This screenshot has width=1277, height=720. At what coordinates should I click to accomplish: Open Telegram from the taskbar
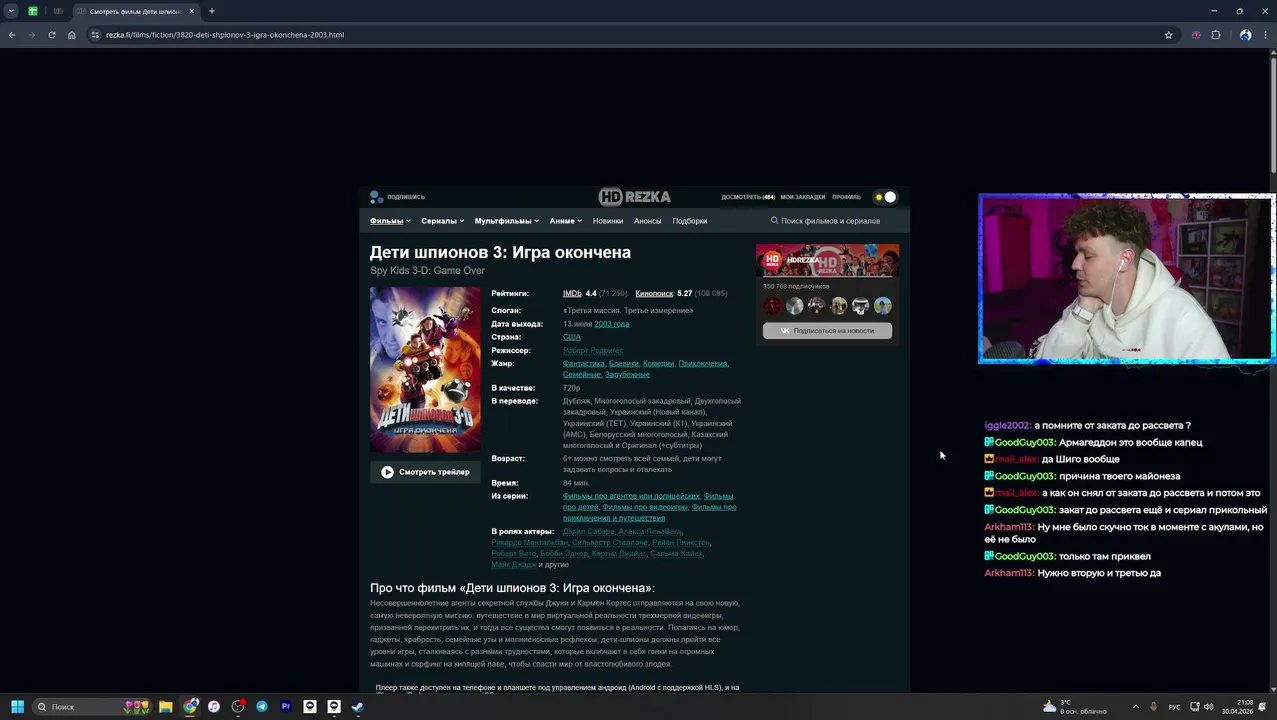[262, 707]
